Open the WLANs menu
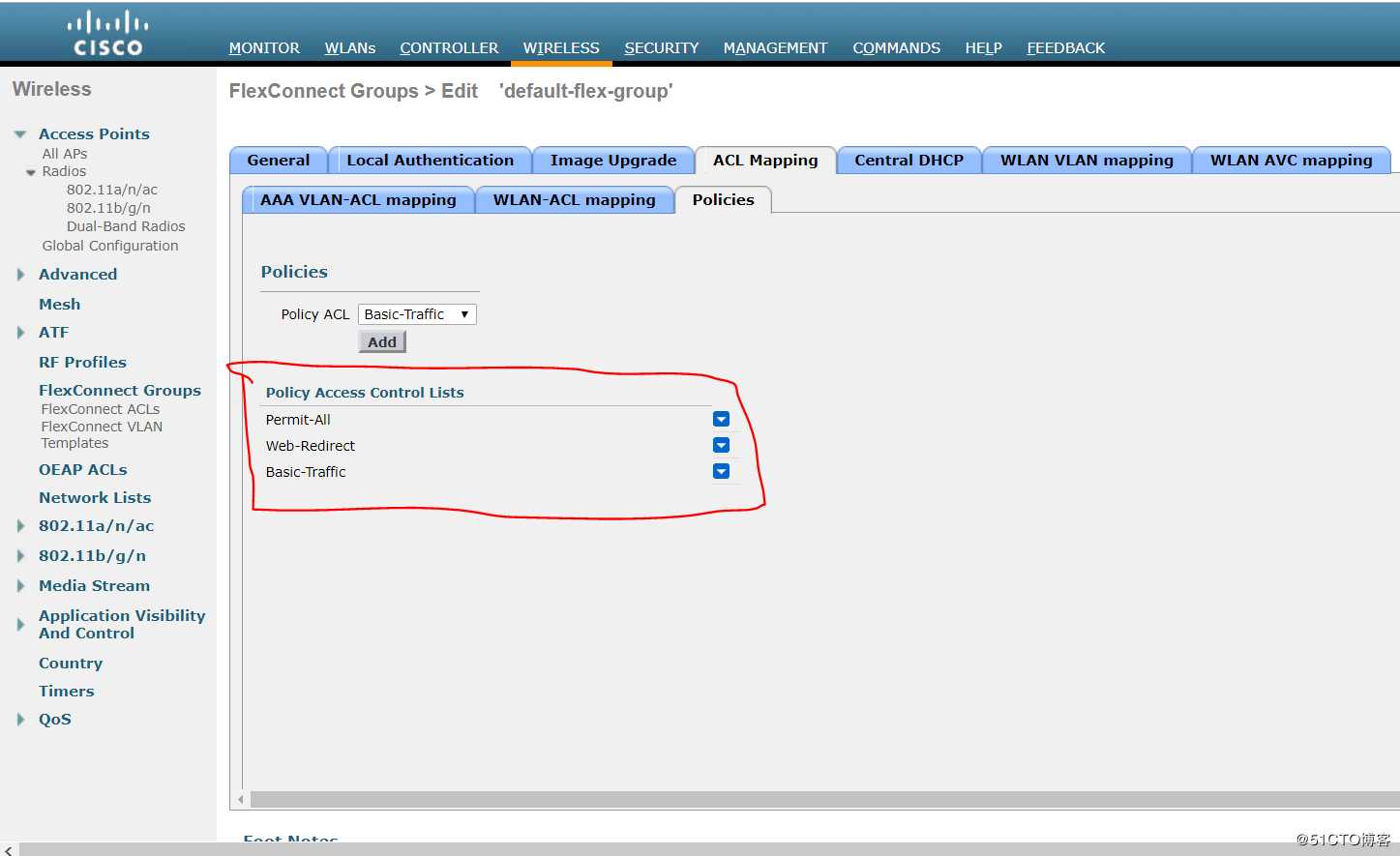1400x856 pixels. [350, 47]
